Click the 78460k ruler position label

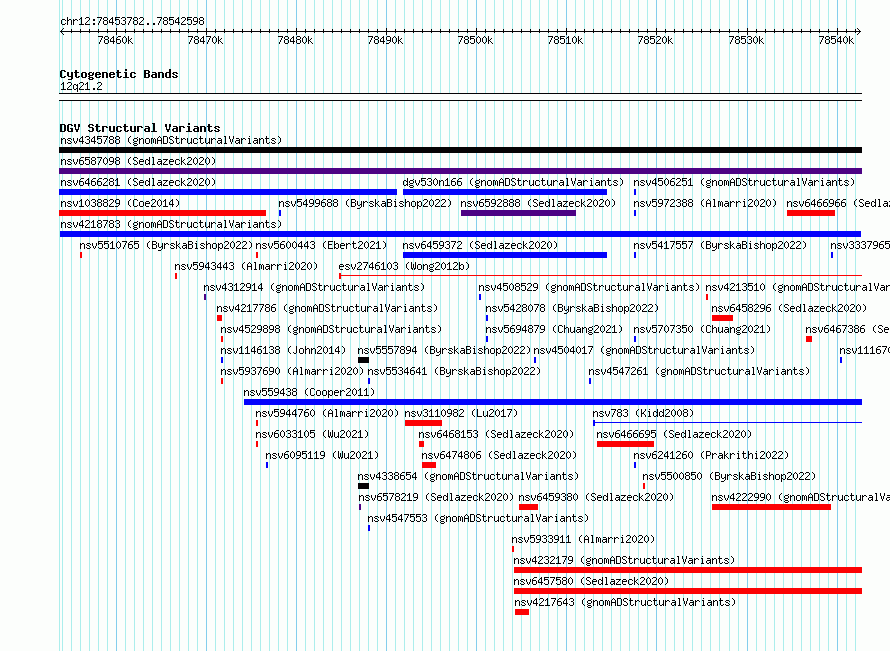tap(115, 40)
